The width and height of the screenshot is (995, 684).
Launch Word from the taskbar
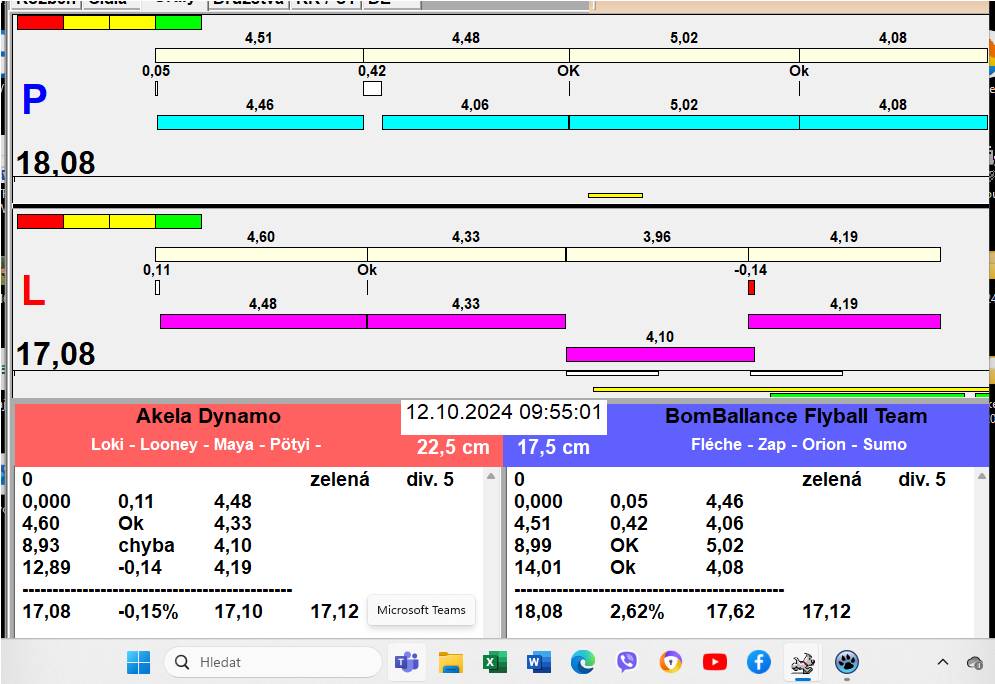click(538, 662)
